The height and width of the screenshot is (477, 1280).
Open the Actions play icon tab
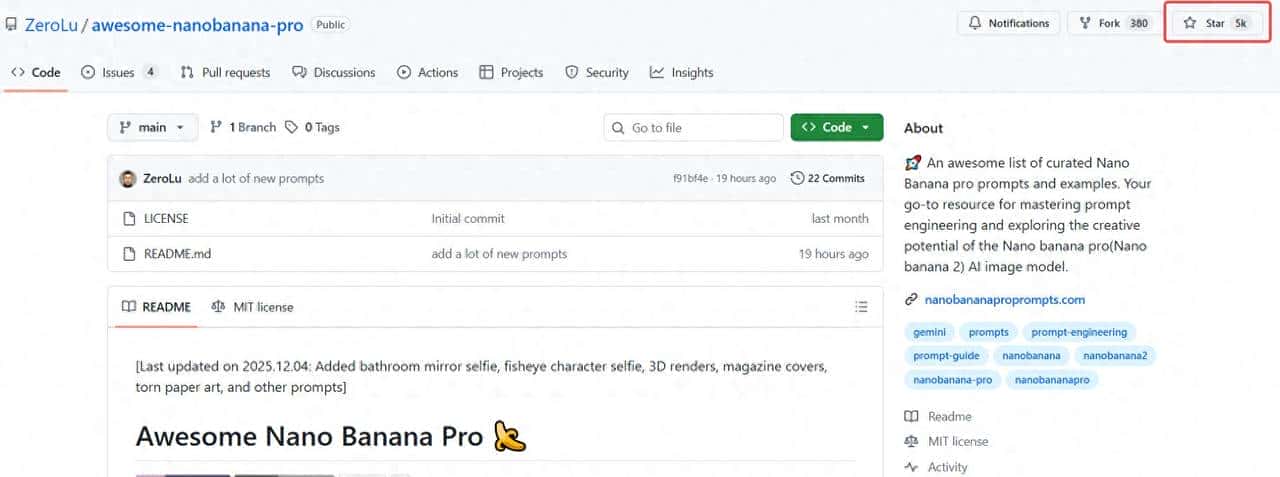click(x=404, y=72)
